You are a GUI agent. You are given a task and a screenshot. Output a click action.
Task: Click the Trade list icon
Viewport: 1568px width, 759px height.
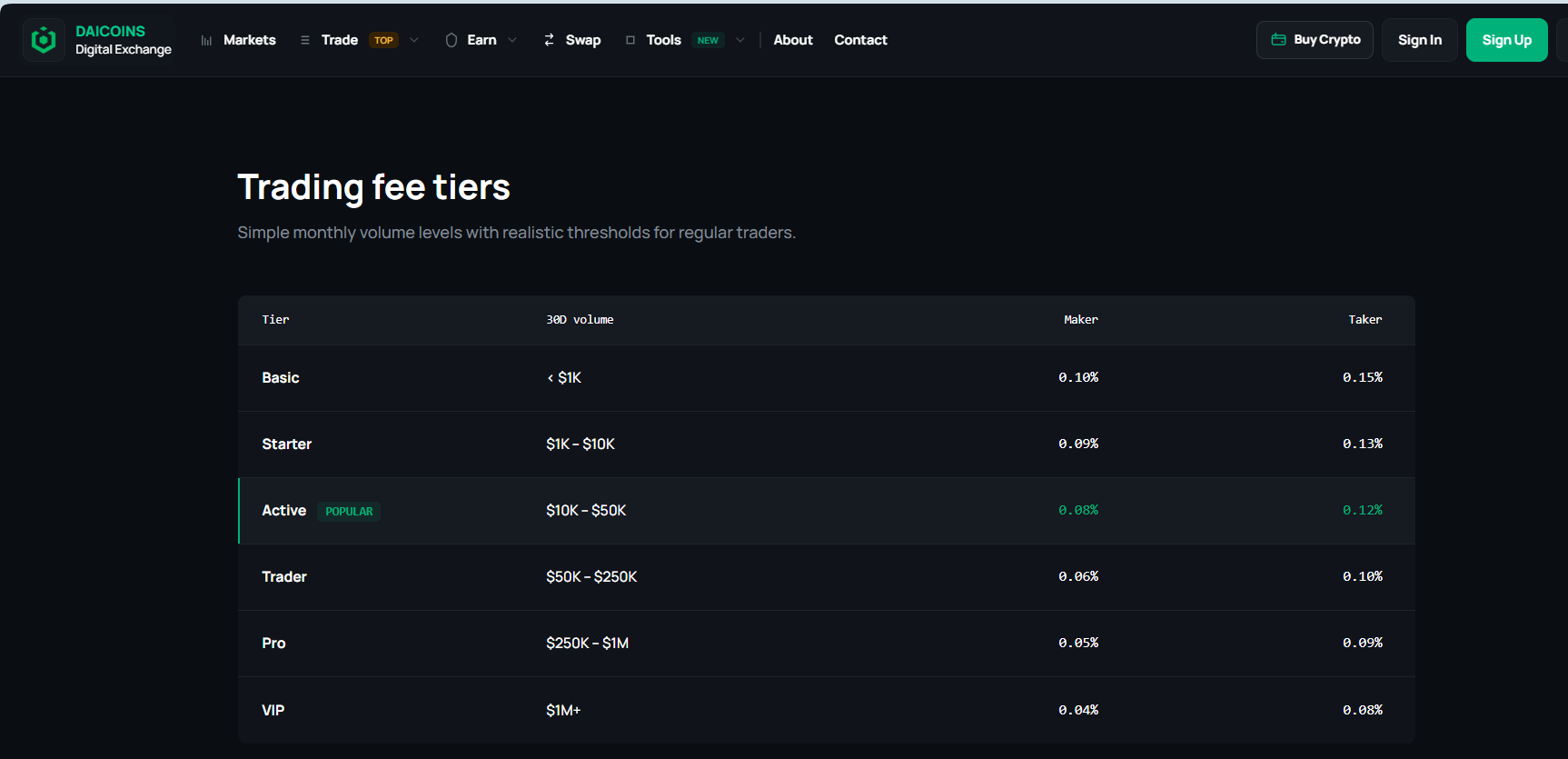305,40
